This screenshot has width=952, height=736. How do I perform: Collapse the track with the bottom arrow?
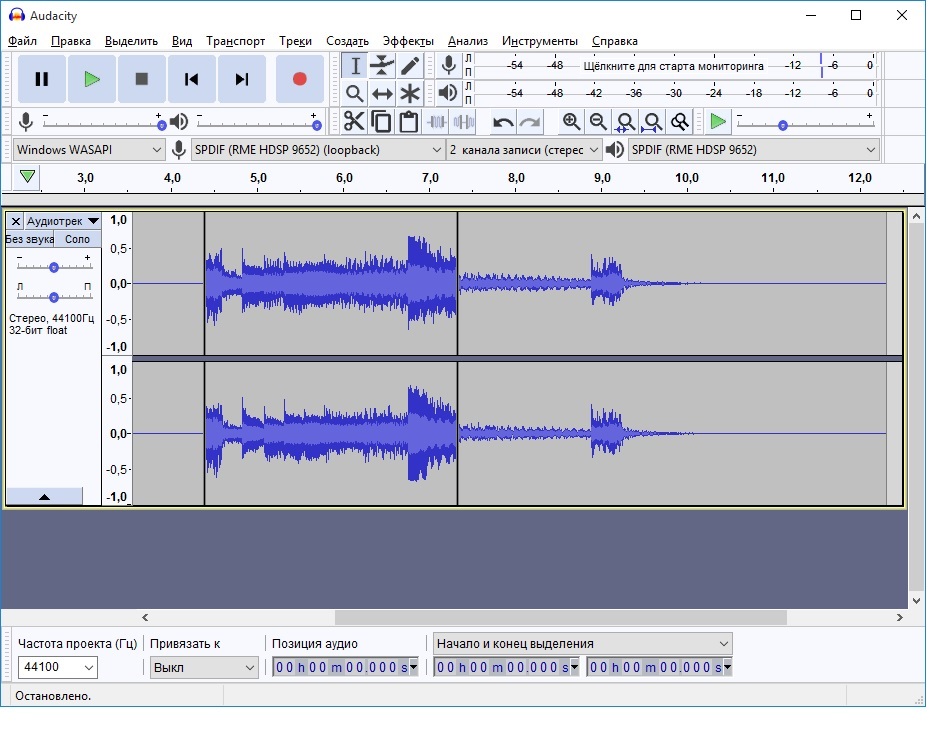click(x=44, y=496)
